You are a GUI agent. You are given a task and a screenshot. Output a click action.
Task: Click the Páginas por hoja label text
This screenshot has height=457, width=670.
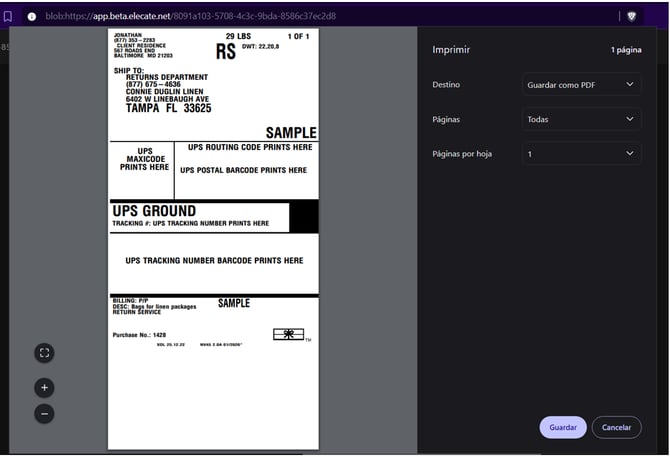463,154
